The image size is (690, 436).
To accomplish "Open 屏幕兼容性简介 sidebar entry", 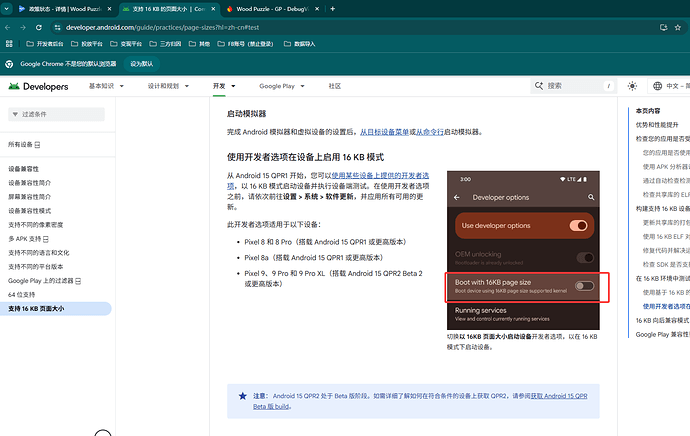I will [29, 197].
